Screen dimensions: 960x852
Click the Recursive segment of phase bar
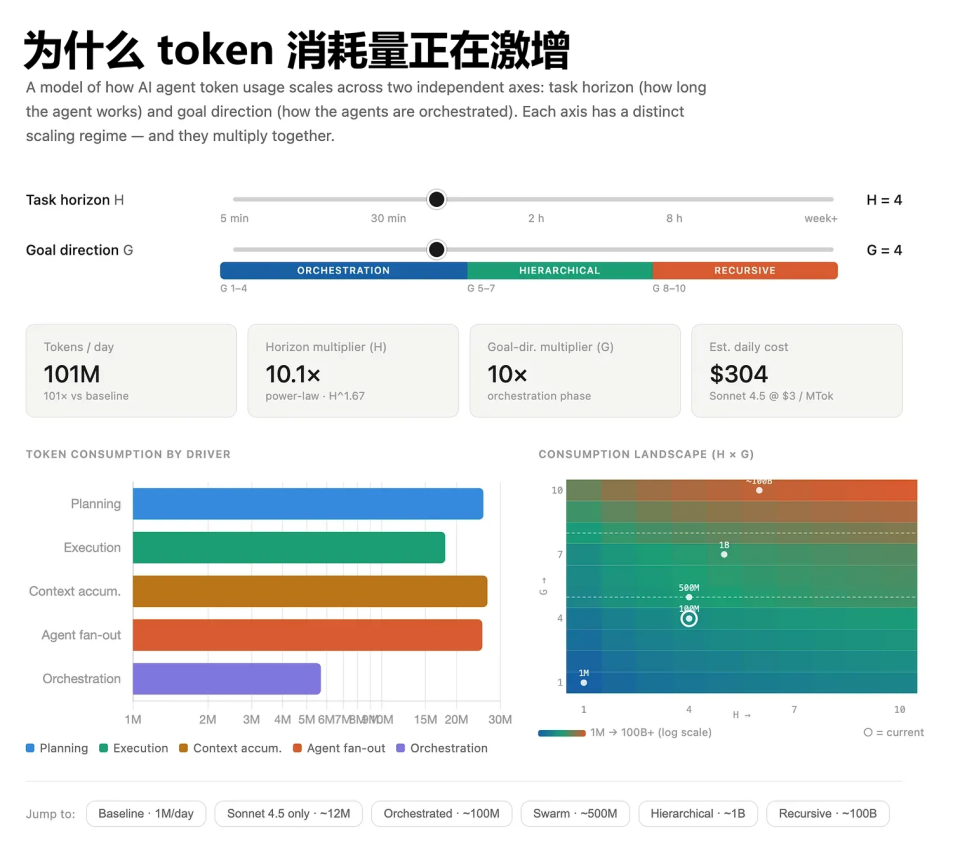pos(745,271)
